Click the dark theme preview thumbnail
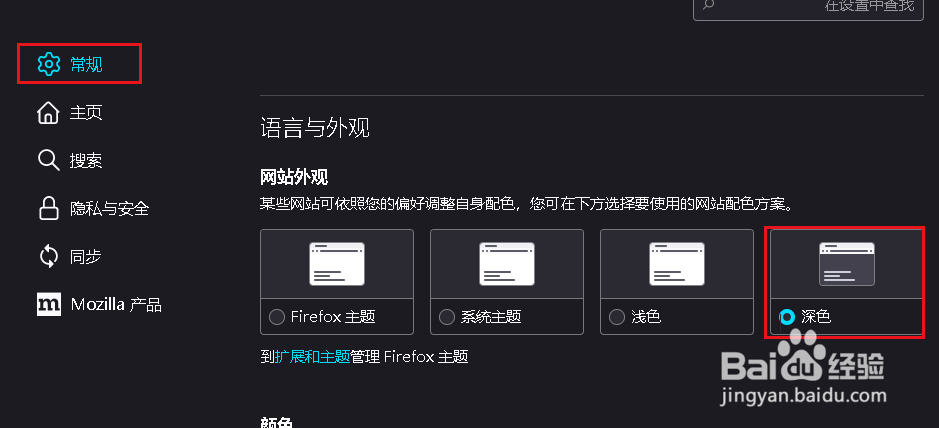Image resolution: width=939 pixels, height=428 pixels. coord(847,264)
